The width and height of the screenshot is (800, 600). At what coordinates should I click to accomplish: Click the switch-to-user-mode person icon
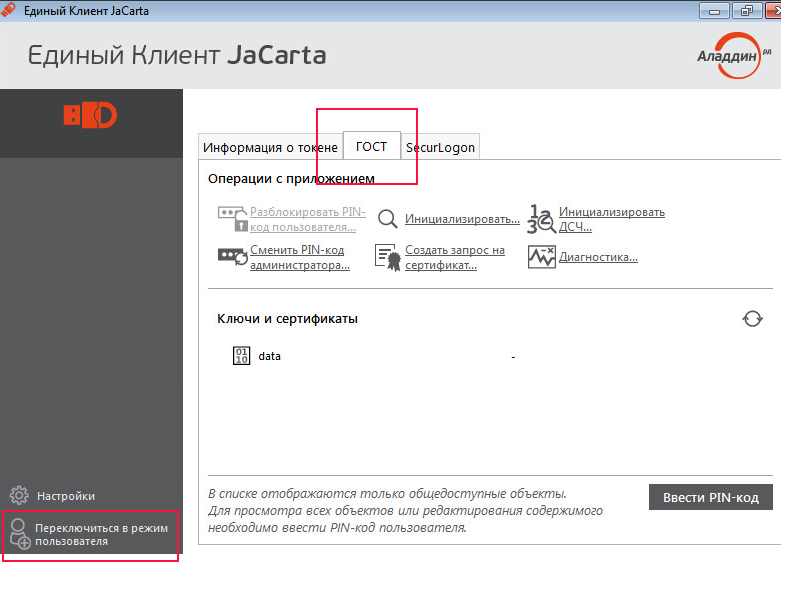(x=20, y=534)
